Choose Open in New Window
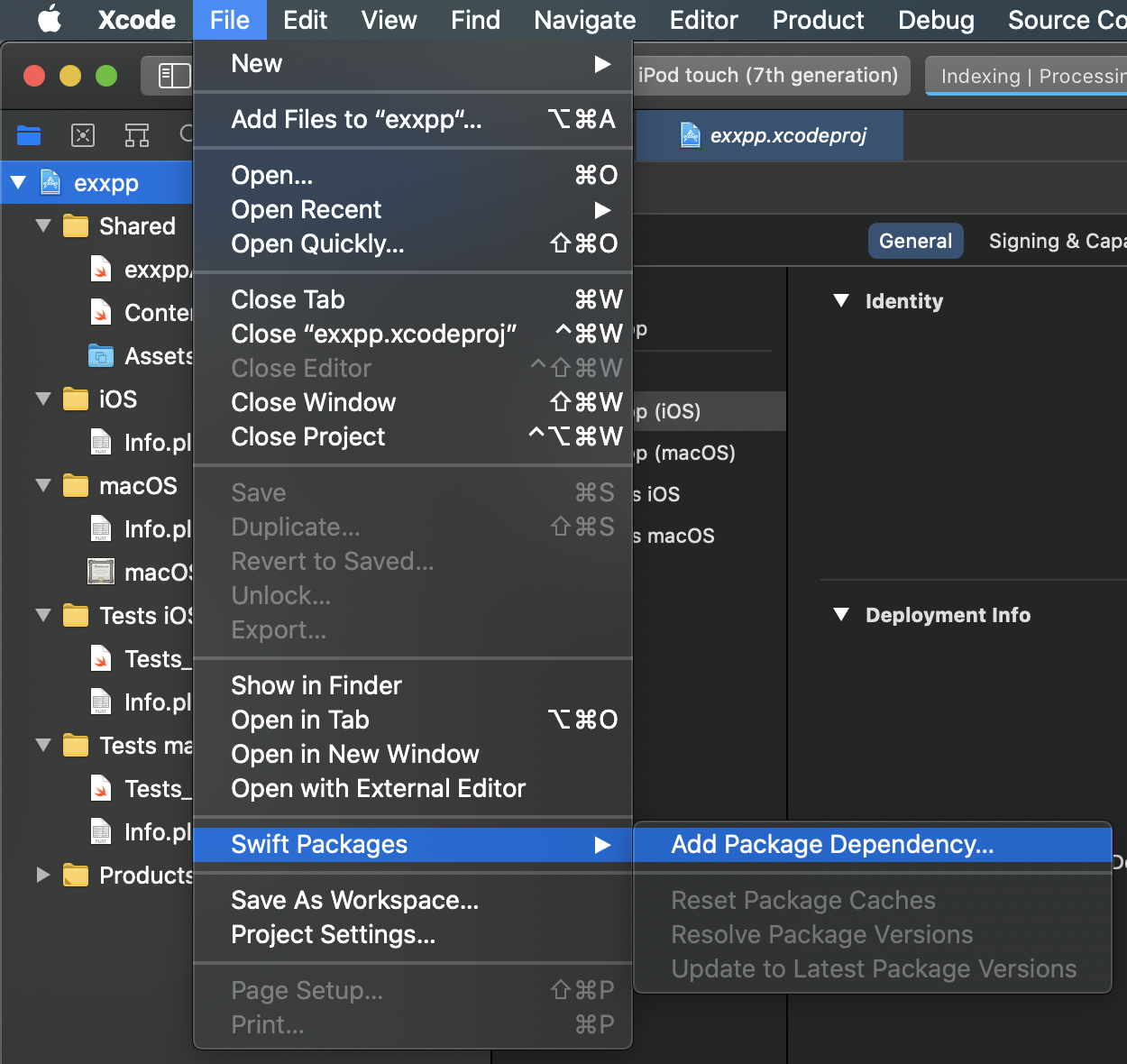The height and width of the screenshot is (1064, 1127). click(413, 754)
